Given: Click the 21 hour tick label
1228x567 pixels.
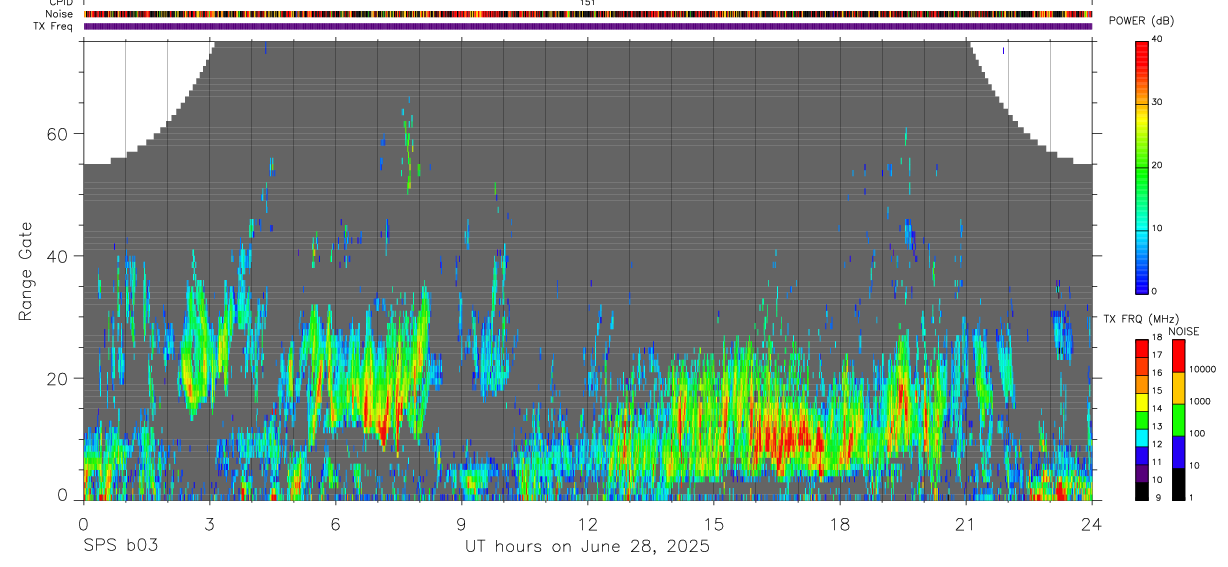Looking at the screenshot, I should [966, 524].
